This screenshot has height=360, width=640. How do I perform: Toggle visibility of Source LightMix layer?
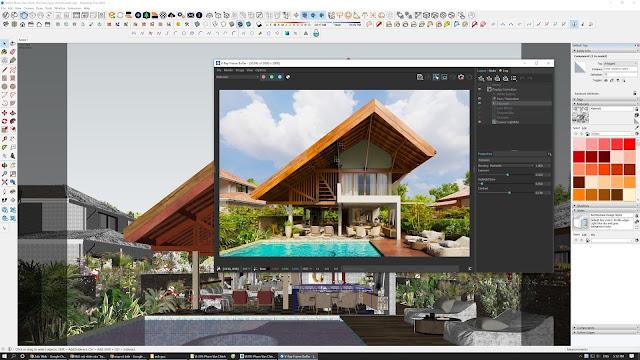[x=480, y=122]
